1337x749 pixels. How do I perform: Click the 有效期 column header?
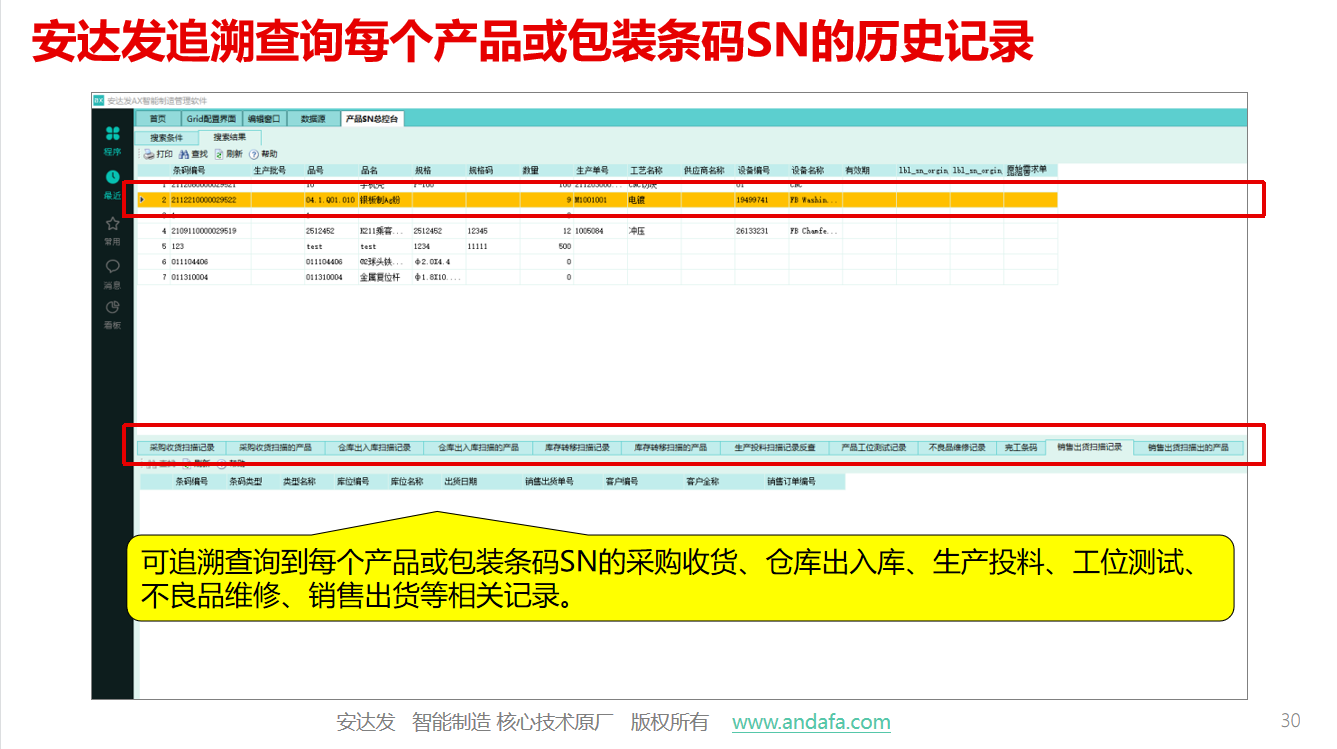click(870, 171)
